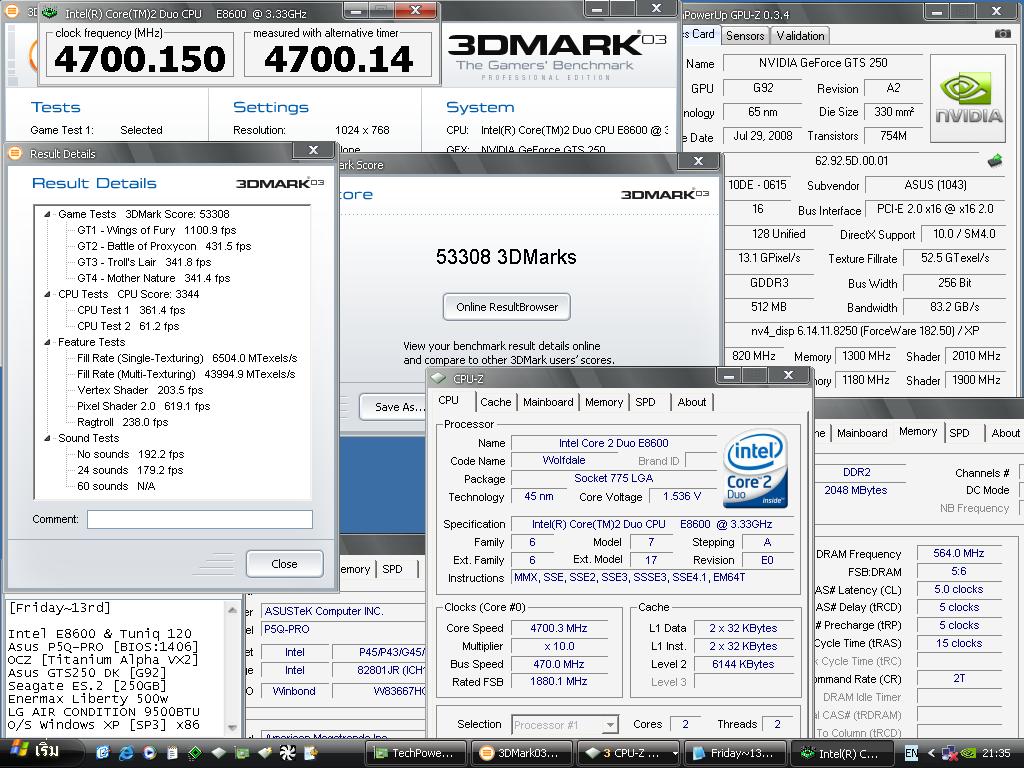Launch the media player quick launch icon
Image resolution: width=1024 pixels, height=768 pixels.
click(150, 752)
